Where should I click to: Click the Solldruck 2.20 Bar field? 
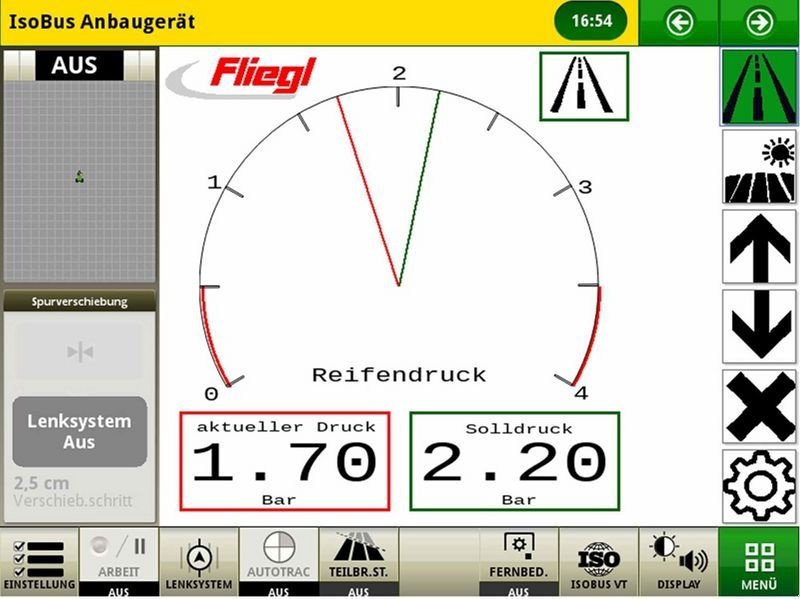coord(514,461)
